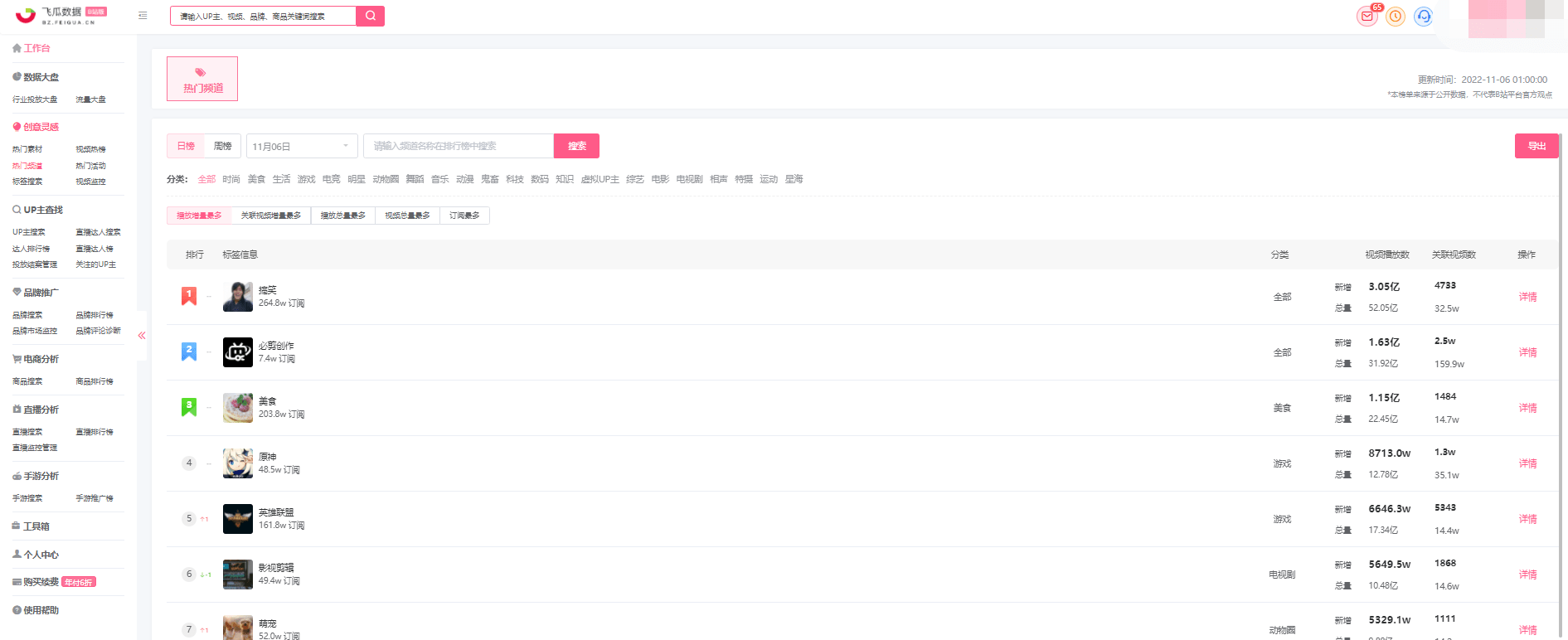Viewport: 1568px width, 640px height.
Task: Click the 导出 export button
Action: coord(1536,146)
